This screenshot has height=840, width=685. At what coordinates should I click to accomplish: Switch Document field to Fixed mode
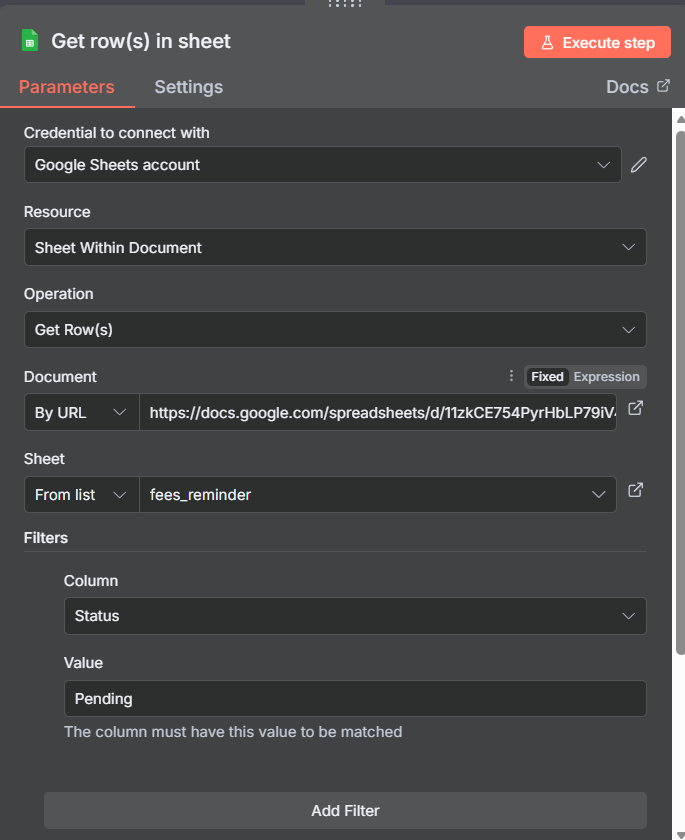pyautogui.click(x=547, y=377)
